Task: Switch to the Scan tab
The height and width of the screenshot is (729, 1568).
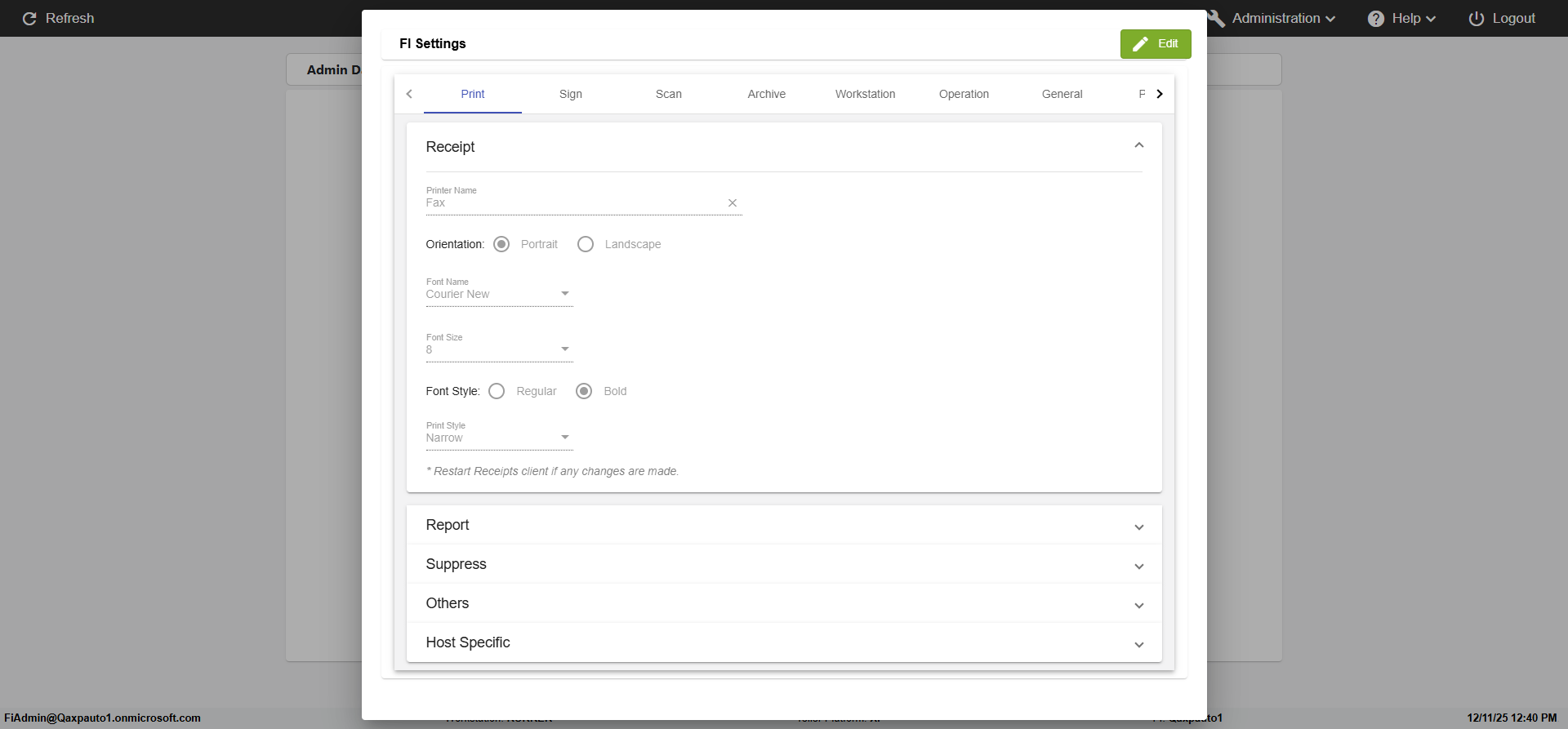Action: [x=669, y=94]
